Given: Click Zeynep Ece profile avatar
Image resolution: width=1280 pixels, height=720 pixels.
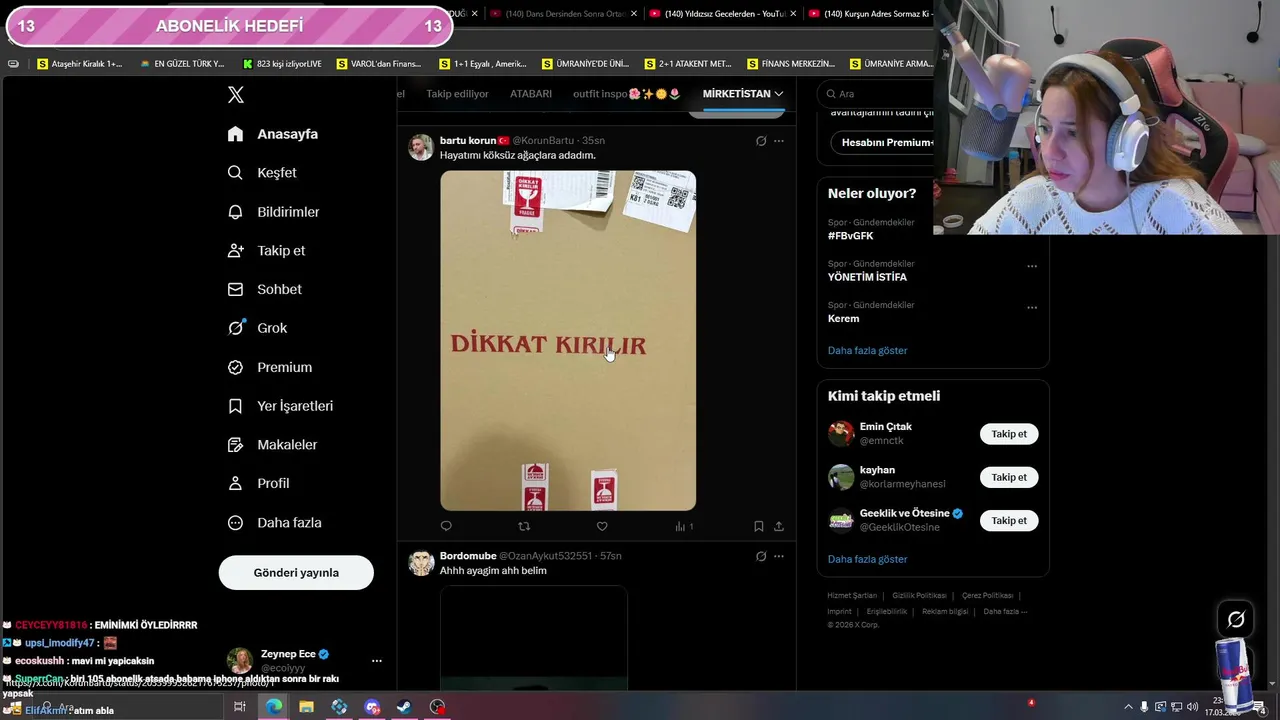Looking at the screenshot, I should click(240, 661).
